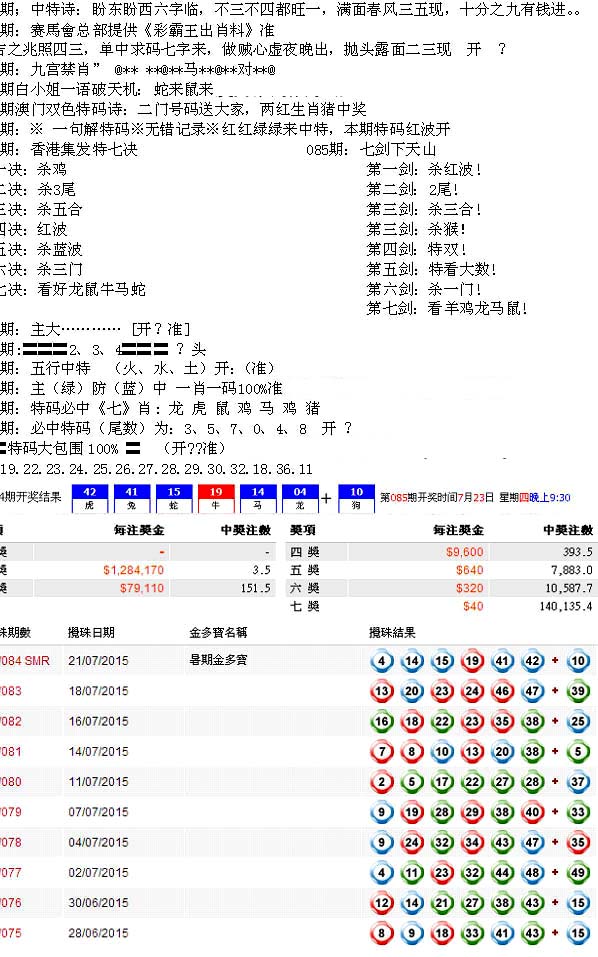Select the special number 10 狗 box
The height and width of the screenshot is (957, 598).
click(356, 498)
